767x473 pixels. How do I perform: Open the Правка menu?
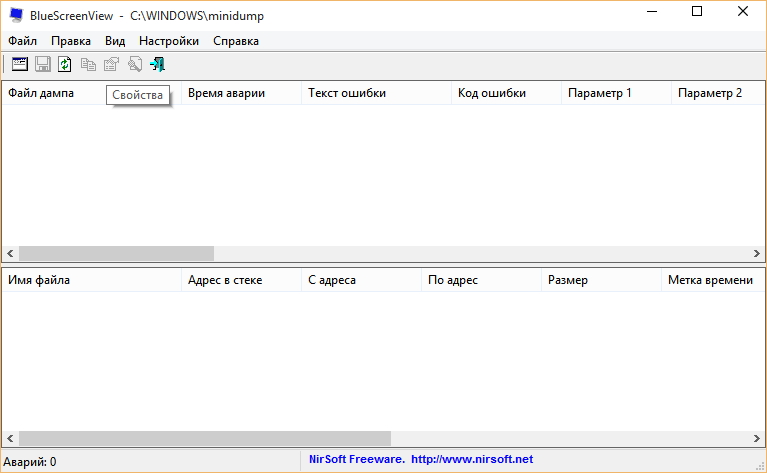(71, 41)
